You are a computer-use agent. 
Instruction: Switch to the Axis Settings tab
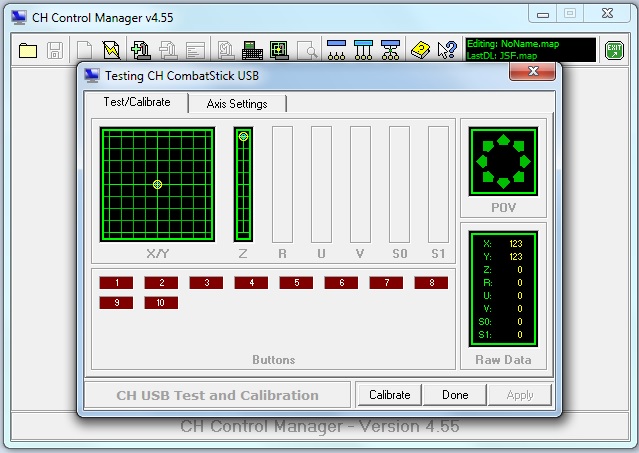pyautogui.click(x=237, y=104)
